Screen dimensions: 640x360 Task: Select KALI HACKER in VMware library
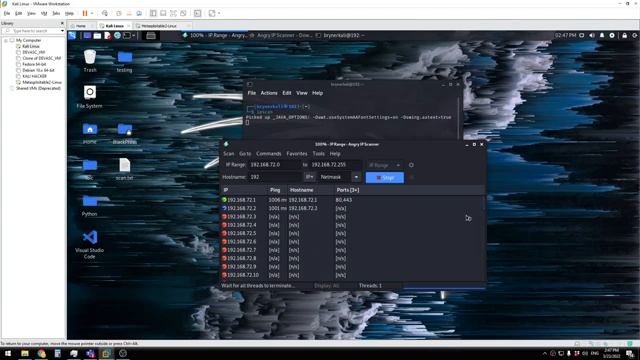(34, 76)
